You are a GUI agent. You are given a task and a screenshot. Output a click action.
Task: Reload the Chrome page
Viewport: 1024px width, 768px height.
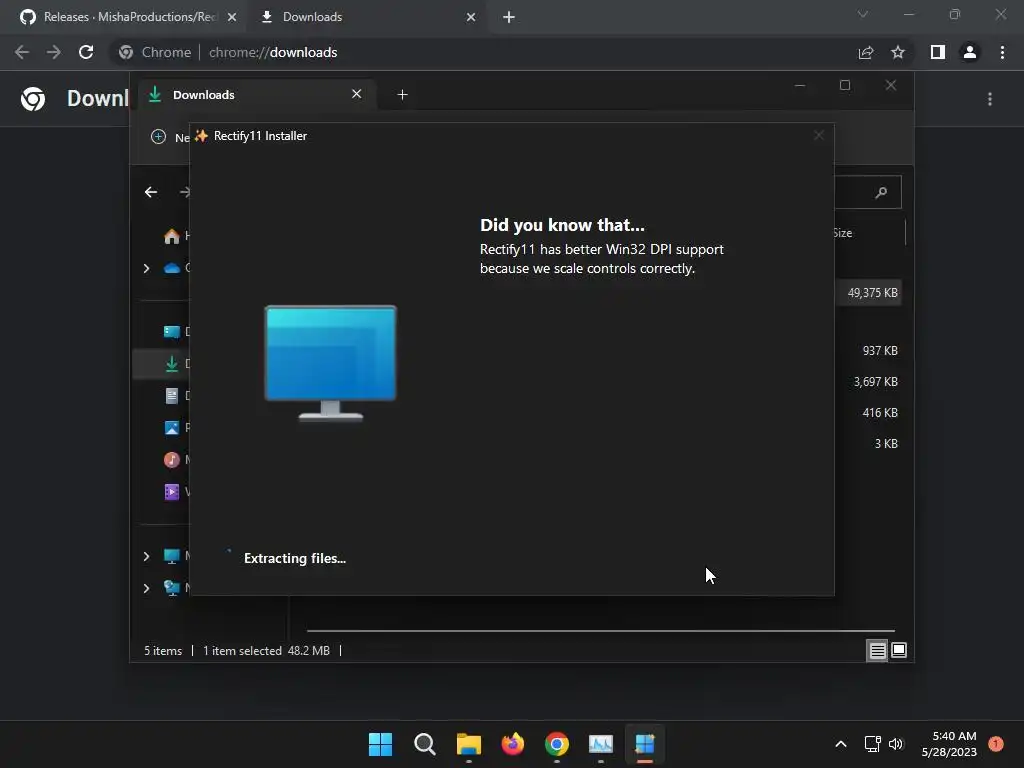coord(86,52)
